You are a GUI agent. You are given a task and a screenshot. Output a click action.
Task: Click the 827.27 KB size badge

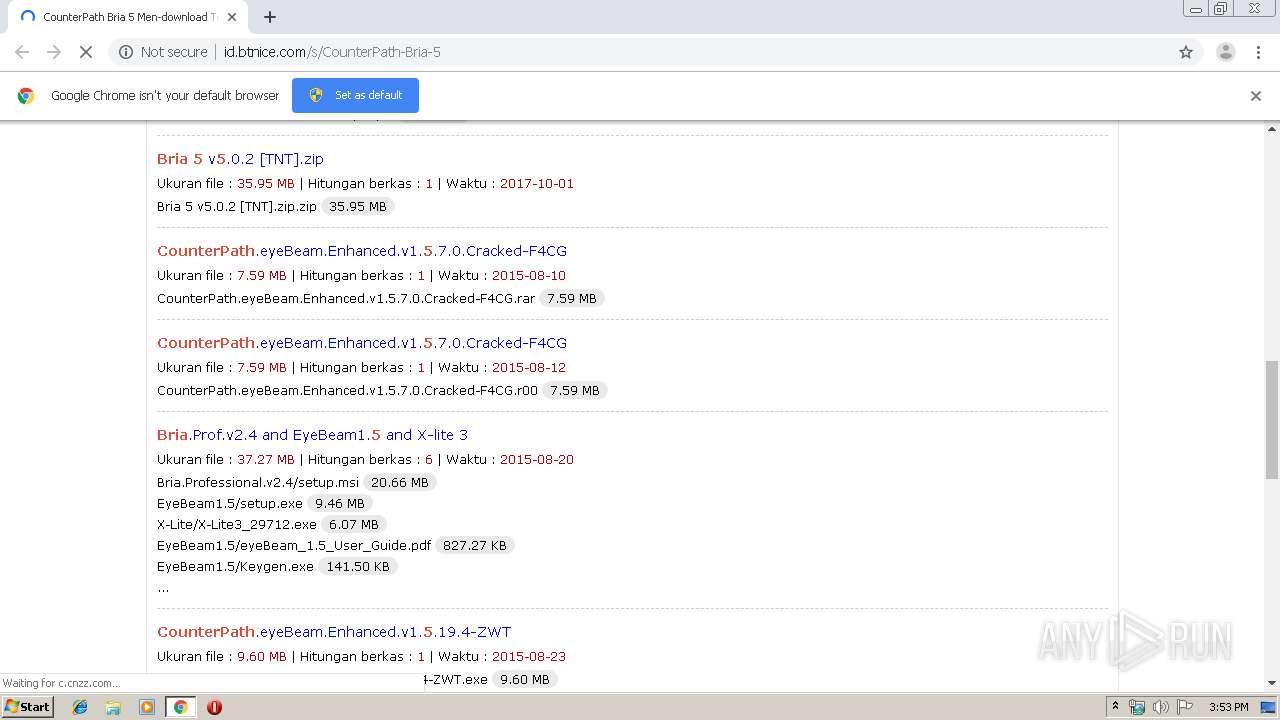tap(475, 546)
